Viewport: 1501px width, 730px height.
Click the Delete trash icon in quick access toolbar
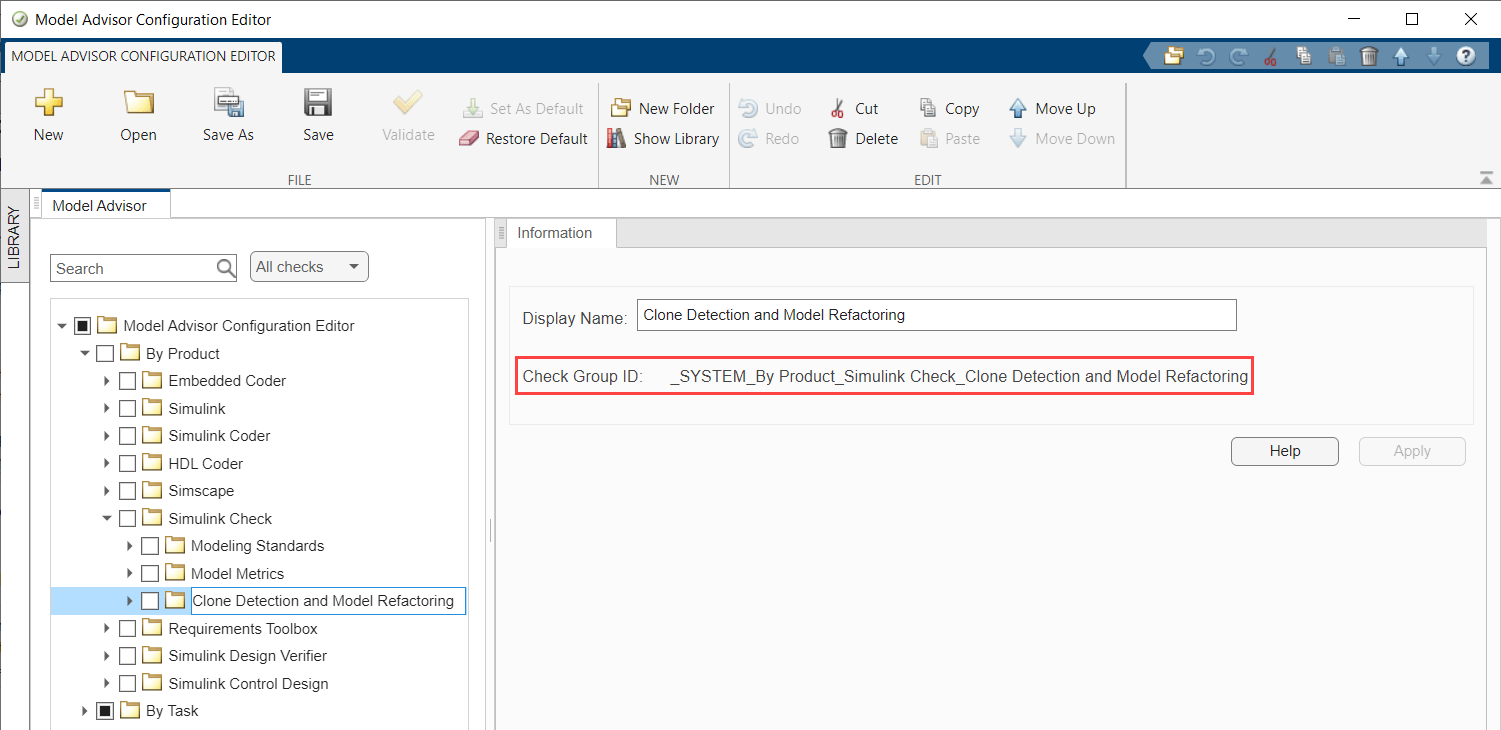[1369, 56]
